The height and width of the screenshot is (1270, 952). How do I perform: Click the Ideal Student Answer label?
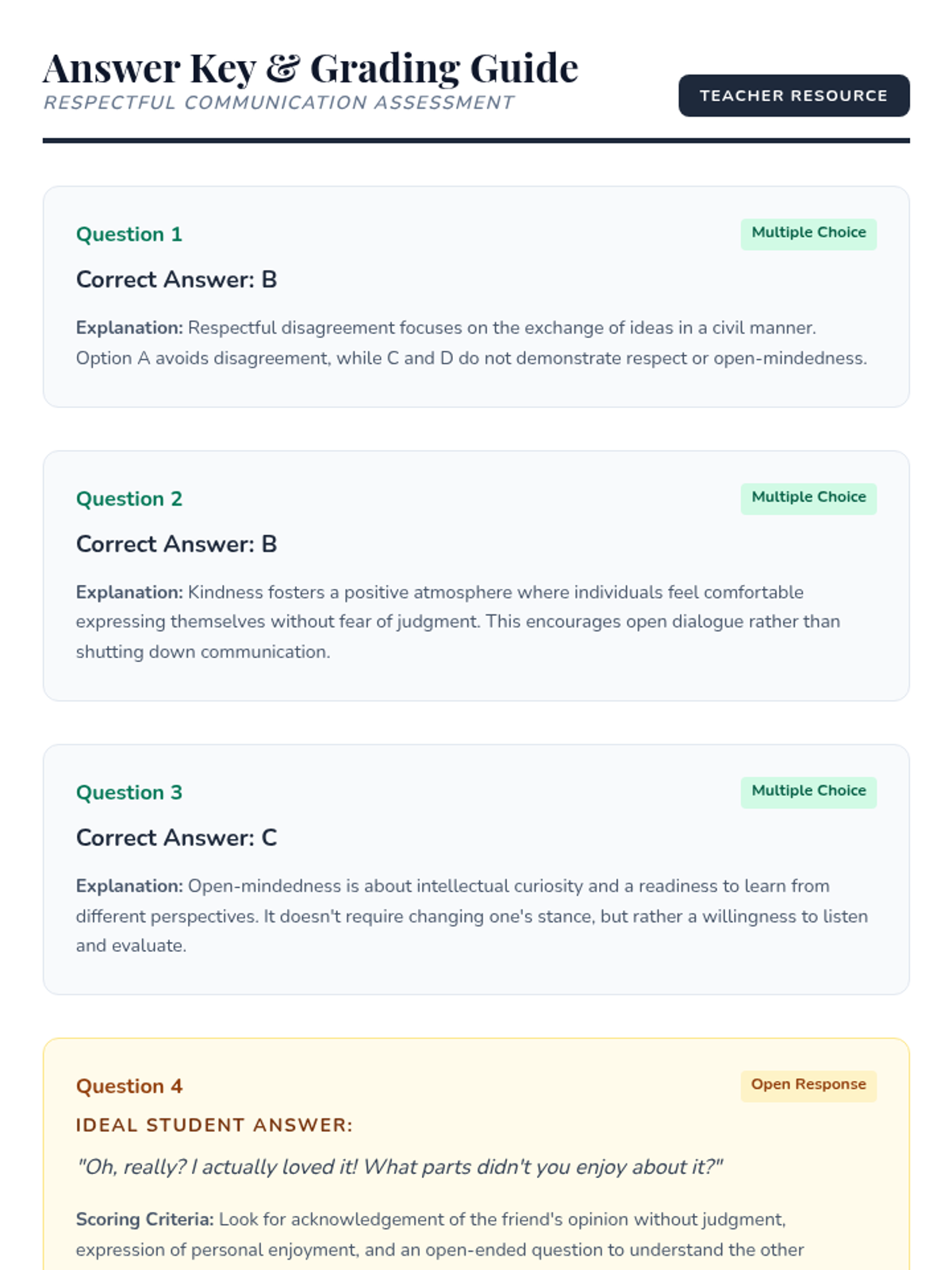214,1125
